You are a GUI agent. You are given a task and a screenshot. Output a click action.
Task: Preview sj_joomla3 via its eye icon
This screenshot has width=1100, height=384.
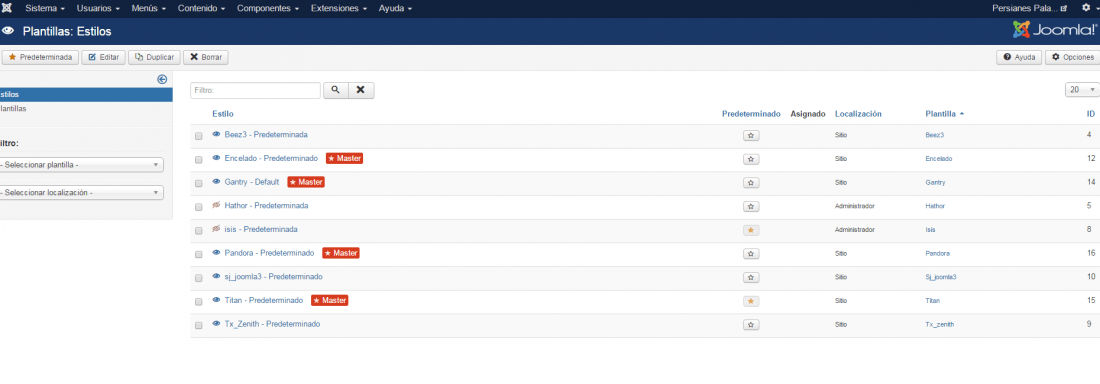click(216, 277)
